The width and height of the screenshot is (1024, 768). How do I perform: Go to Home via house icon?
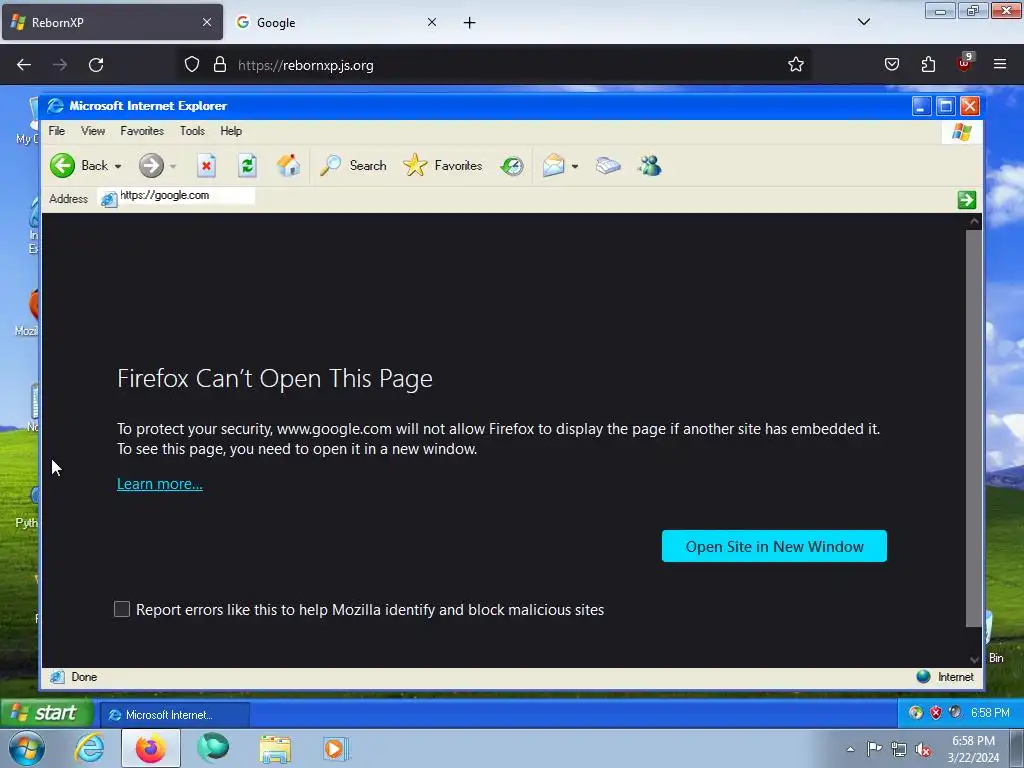[288, 165]
